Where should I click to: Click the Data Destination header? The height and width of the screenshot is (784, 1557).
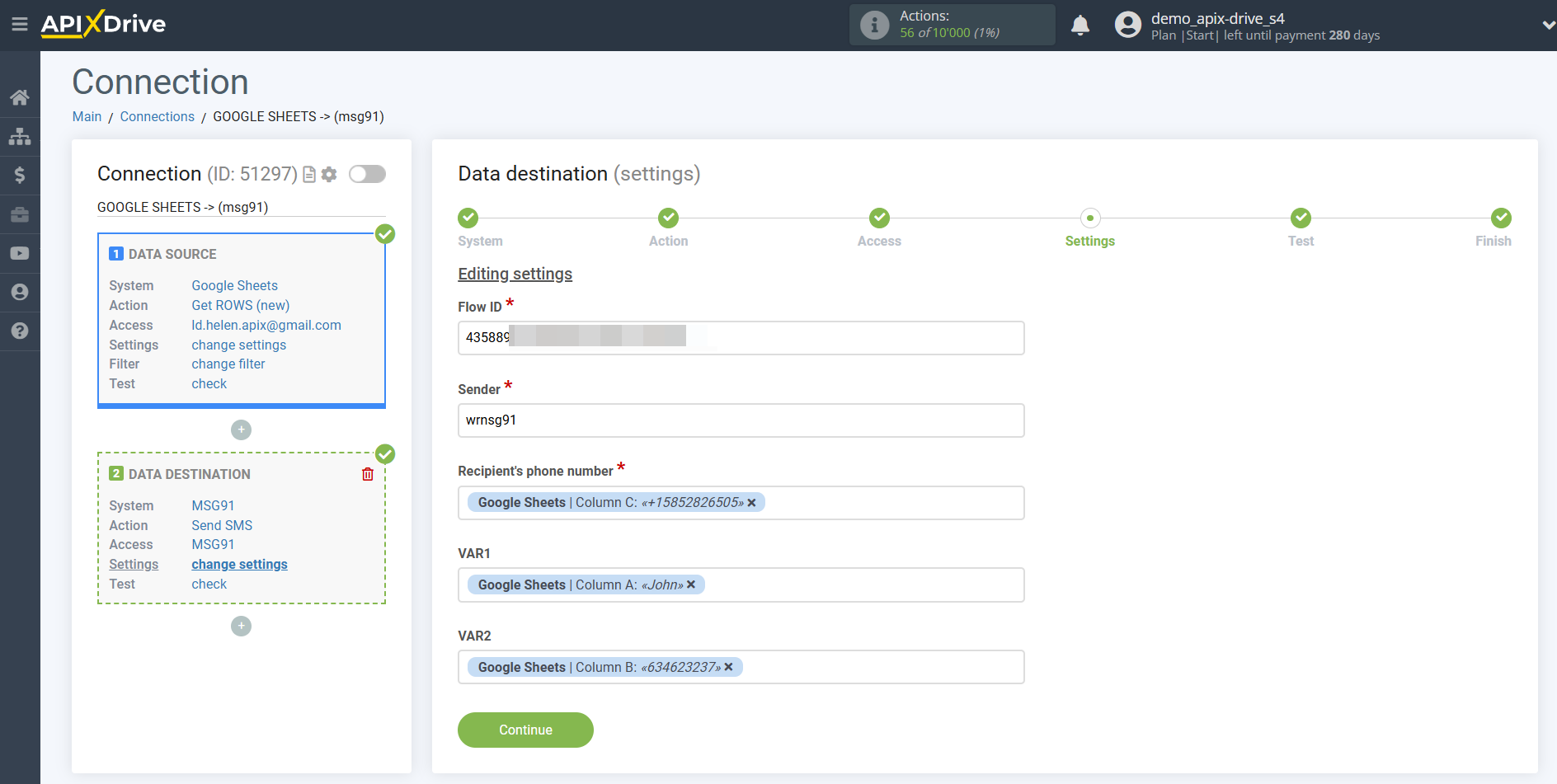click(x=189, y=474)
